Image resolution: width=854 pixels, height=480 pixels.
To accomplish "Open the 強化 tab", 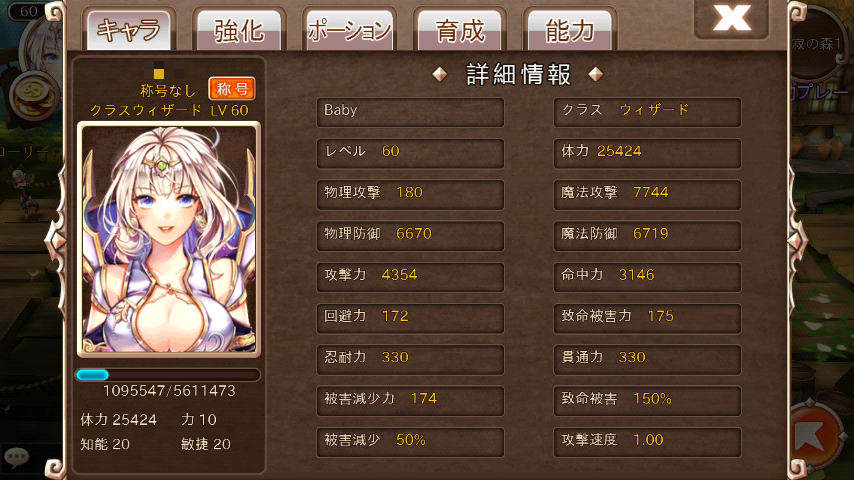I will click(x=239, y=29).
